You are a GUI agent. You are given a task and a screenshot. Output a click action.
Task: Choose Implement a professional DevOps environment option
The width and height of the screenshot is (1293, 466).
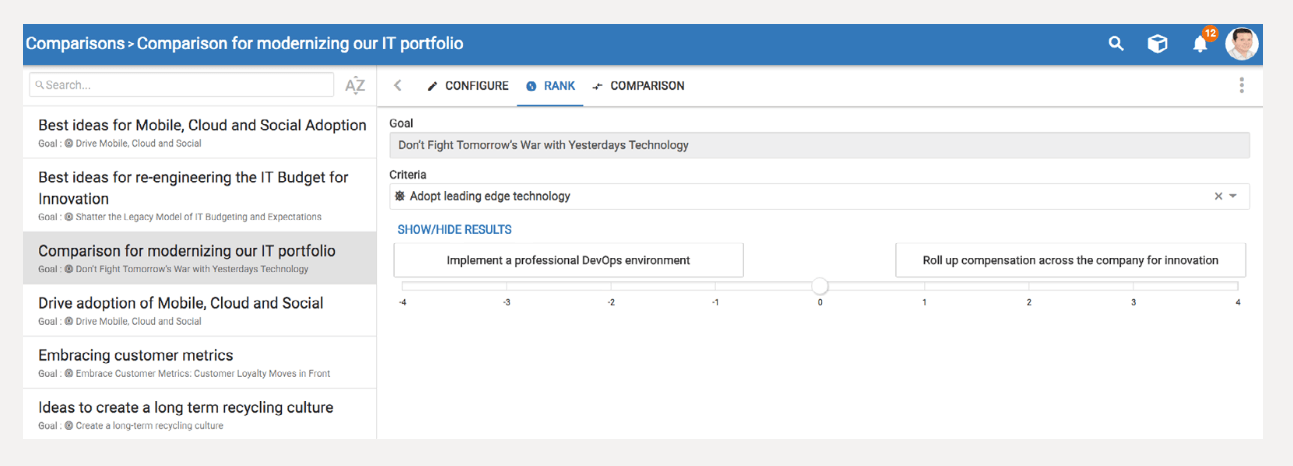tap(568, 260)
